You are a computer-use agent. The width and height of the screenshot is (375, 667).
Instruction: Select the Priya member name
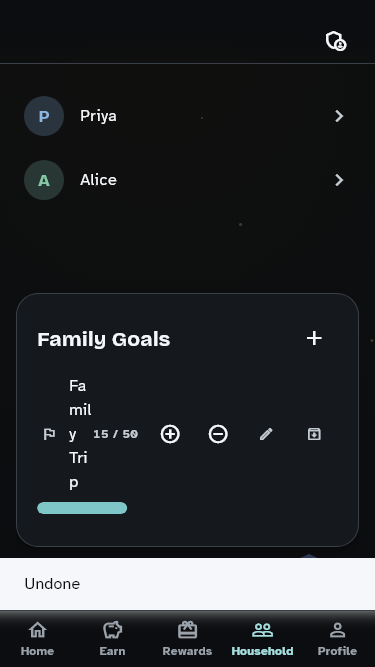[x=98, y=116]
